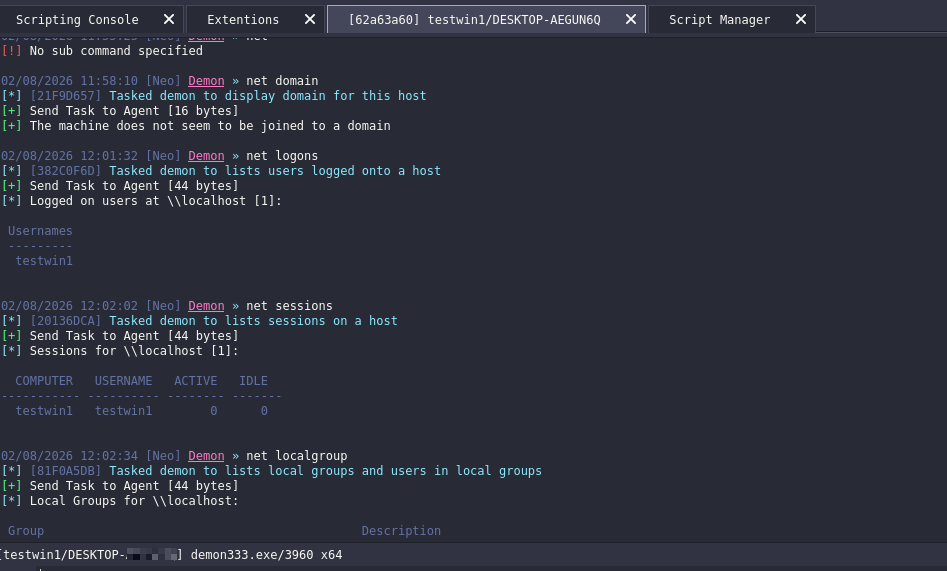Click the Demon link before net domain
The width and height of the screenshot is (947, 571).
(x=206, y=81)
